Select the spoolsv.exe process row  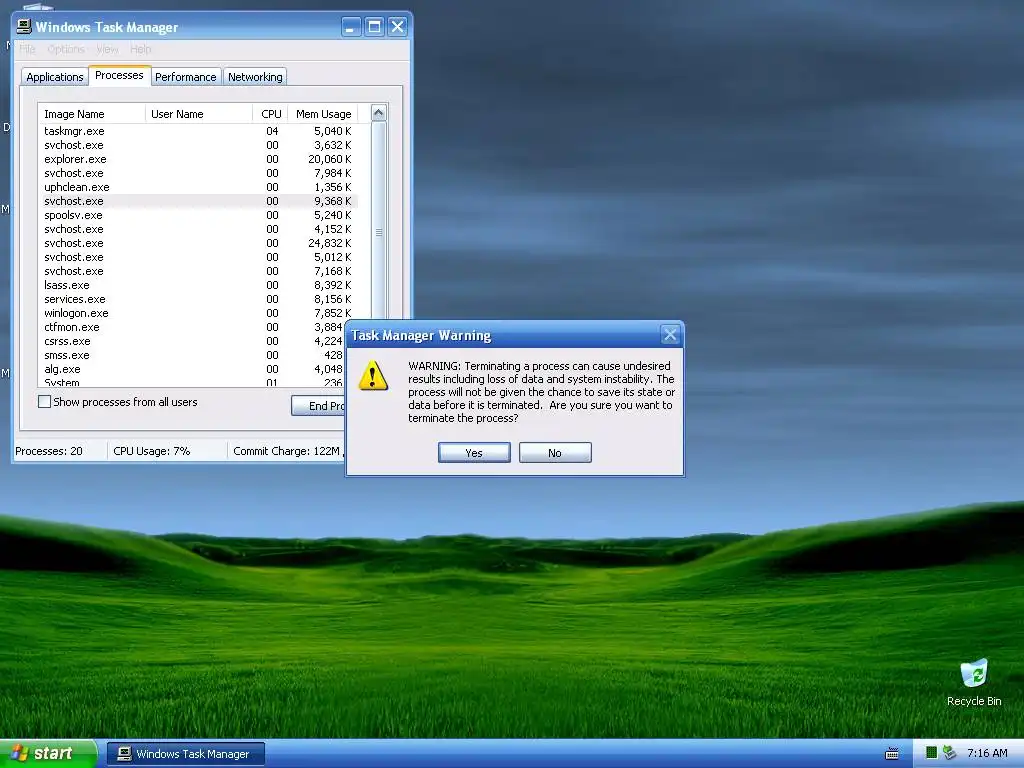tap(198, 216)
